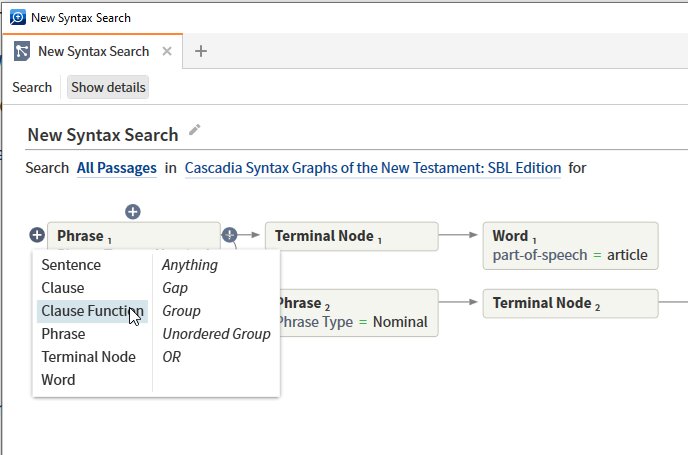Select Anything in the node menu

point(190,265)
